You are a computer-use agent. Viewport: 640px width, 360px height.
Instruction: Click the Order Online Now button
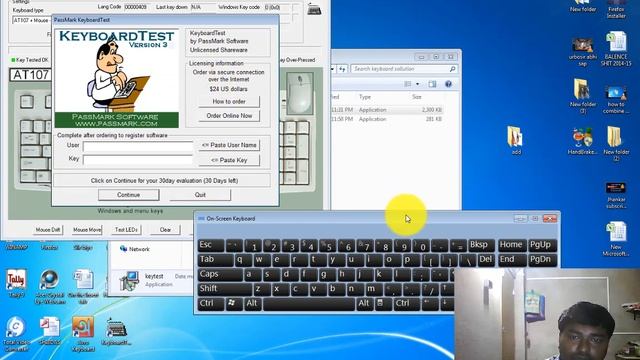[229, 116]
